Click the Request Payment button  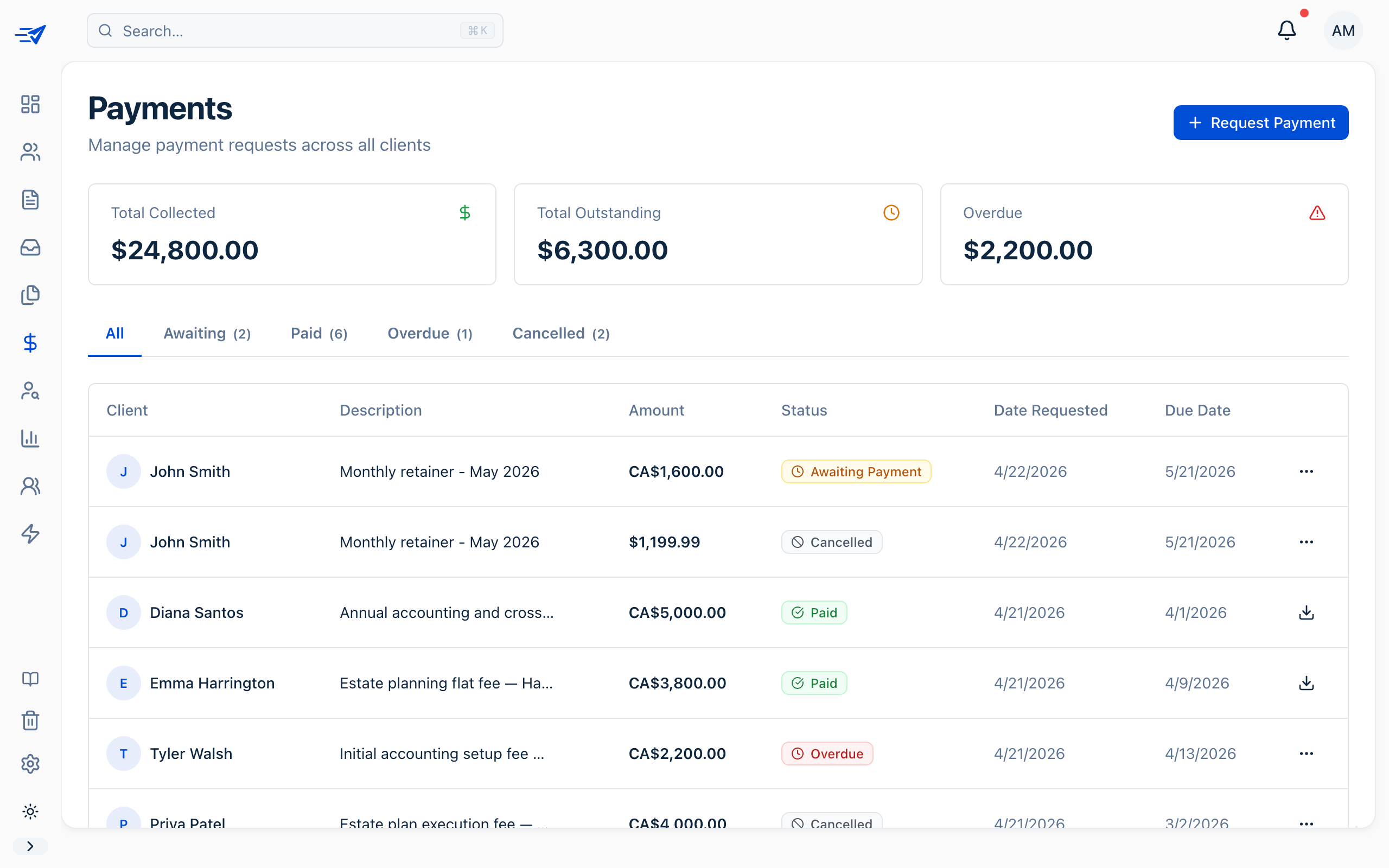(x=1260, y=123)
